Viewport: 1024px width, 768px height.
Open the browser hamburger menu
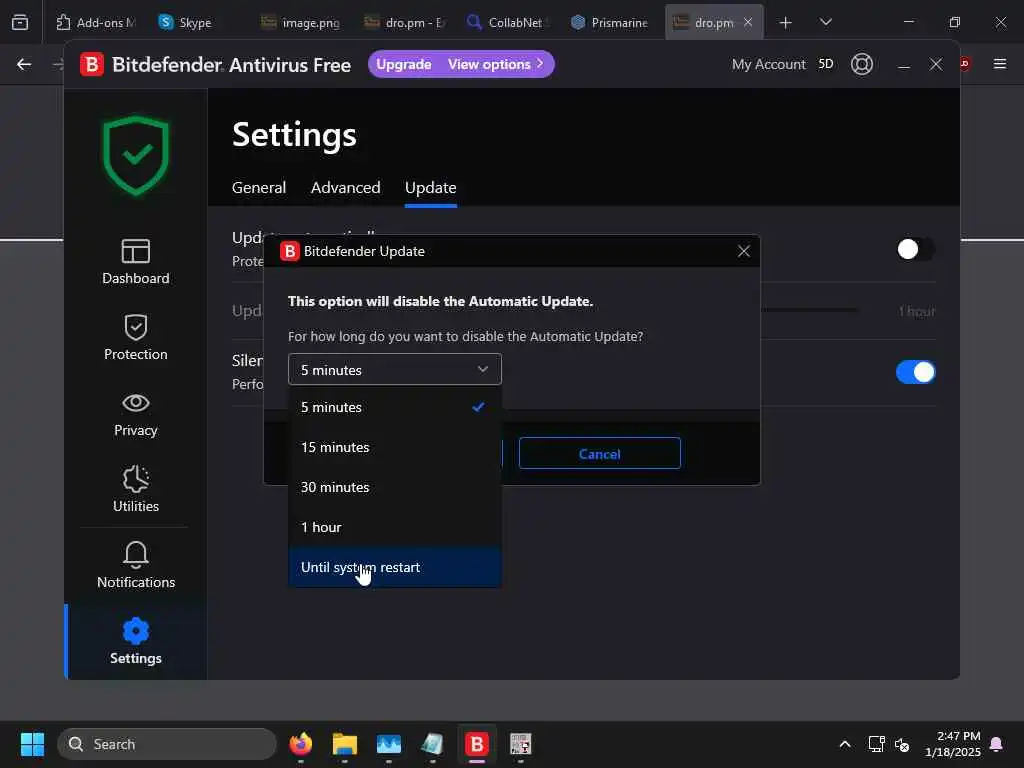point(1000,64)
